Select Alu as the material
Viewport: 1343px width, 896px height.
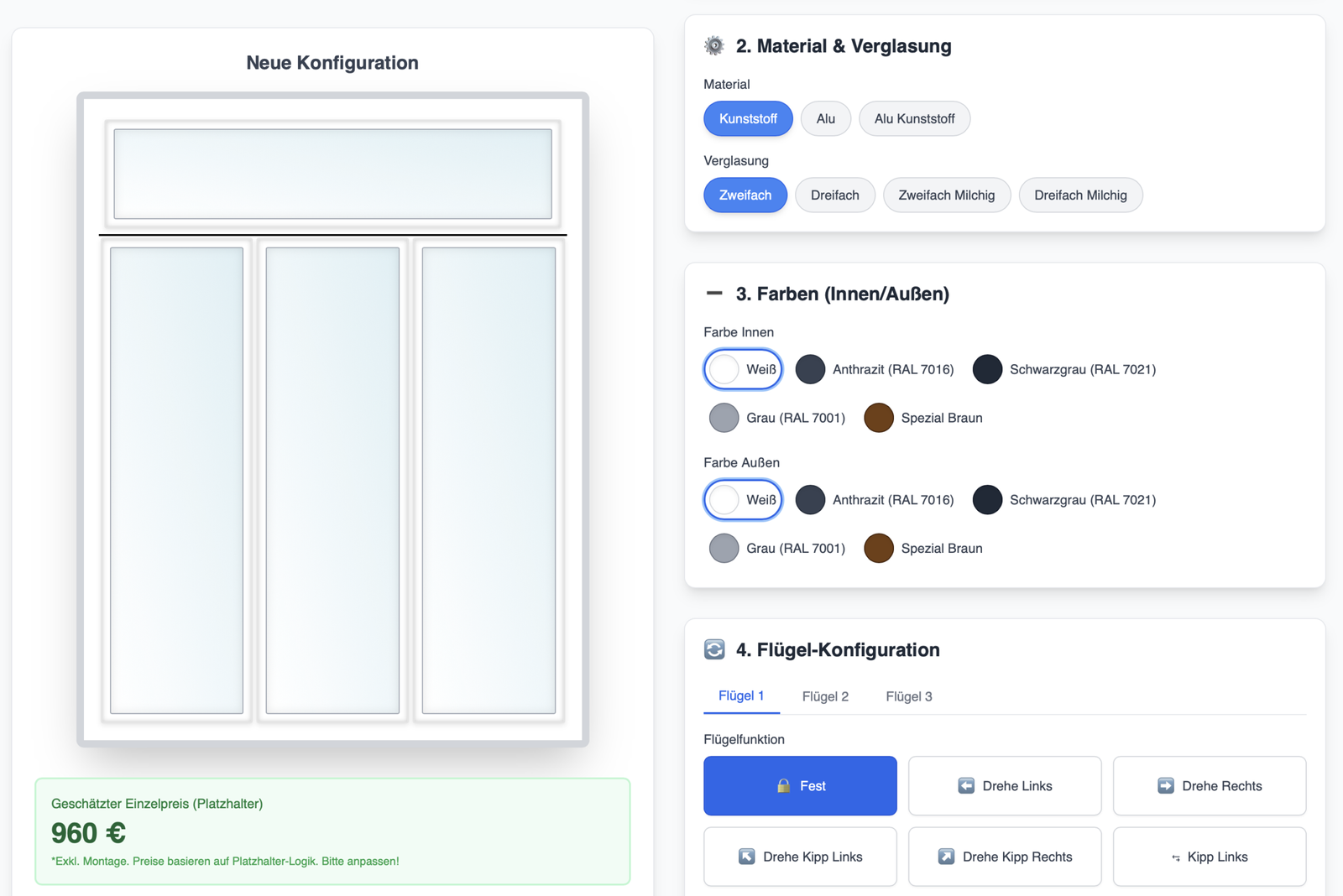825,119
